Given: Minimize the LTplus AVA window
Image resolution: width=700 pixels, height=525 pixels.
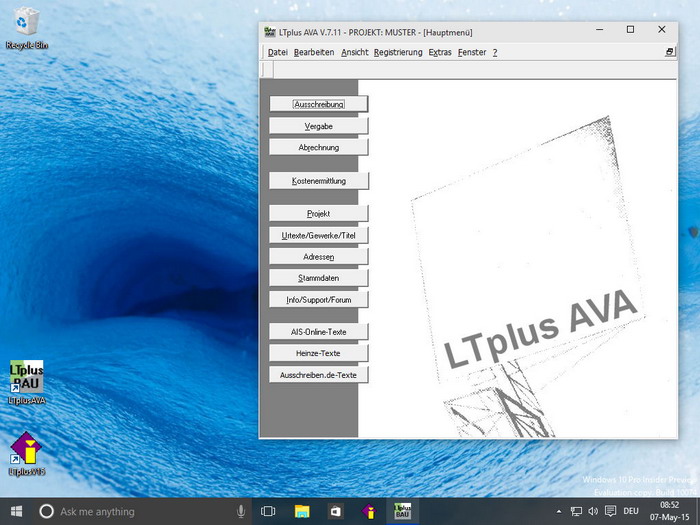Looking at the screenshot, I should (600, 30).
